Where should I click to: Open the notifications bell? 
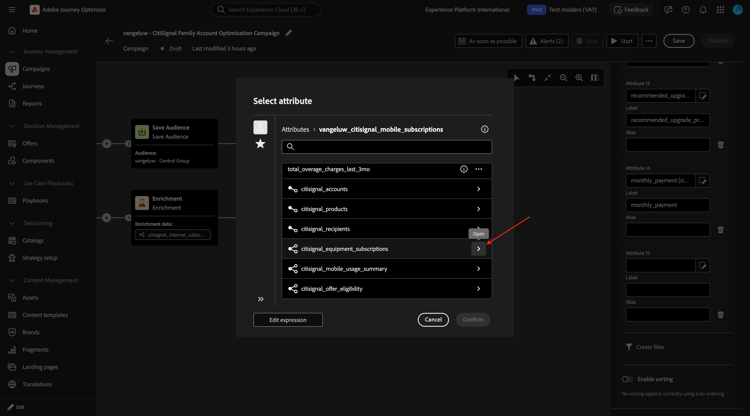(x=703, y=10)
